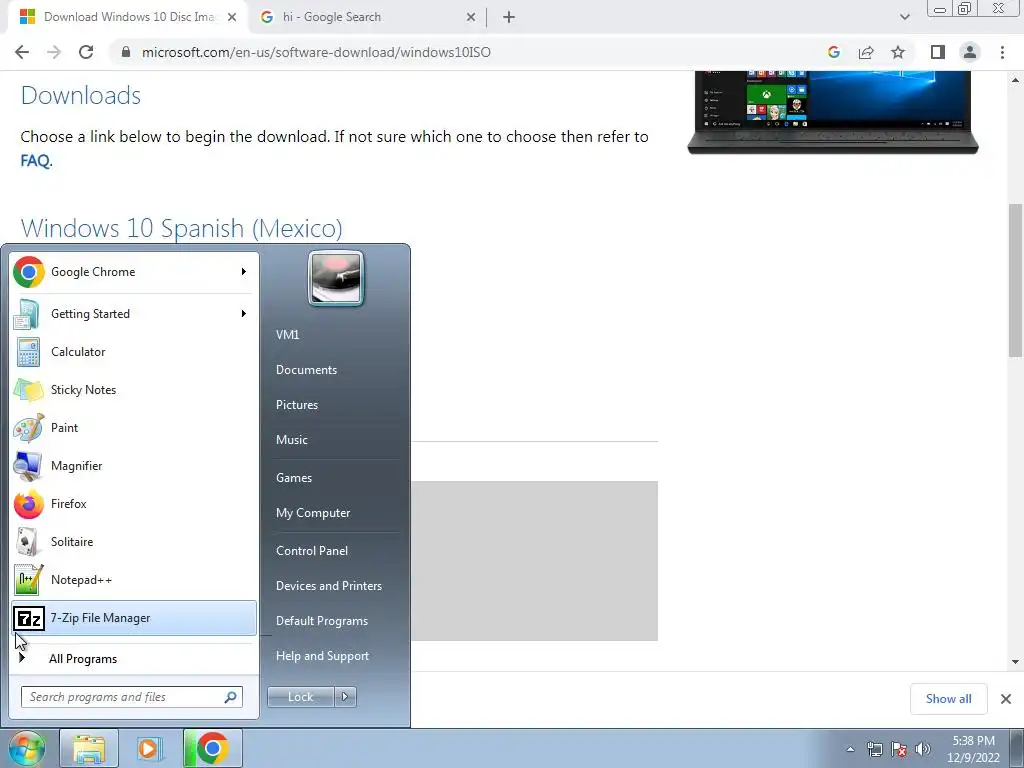Open Solitaire card game icon
Screen dimensions: 1024x768
coord(28,541)
